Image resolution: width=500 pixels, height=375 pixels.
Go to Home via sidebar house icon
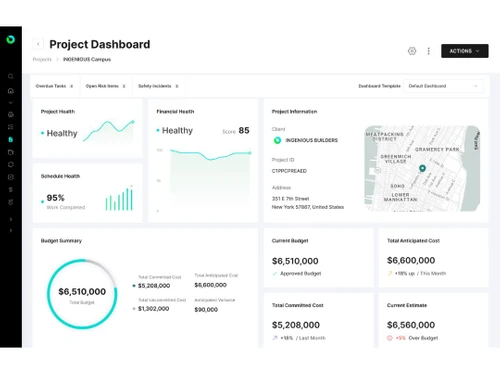coord(11,91)
